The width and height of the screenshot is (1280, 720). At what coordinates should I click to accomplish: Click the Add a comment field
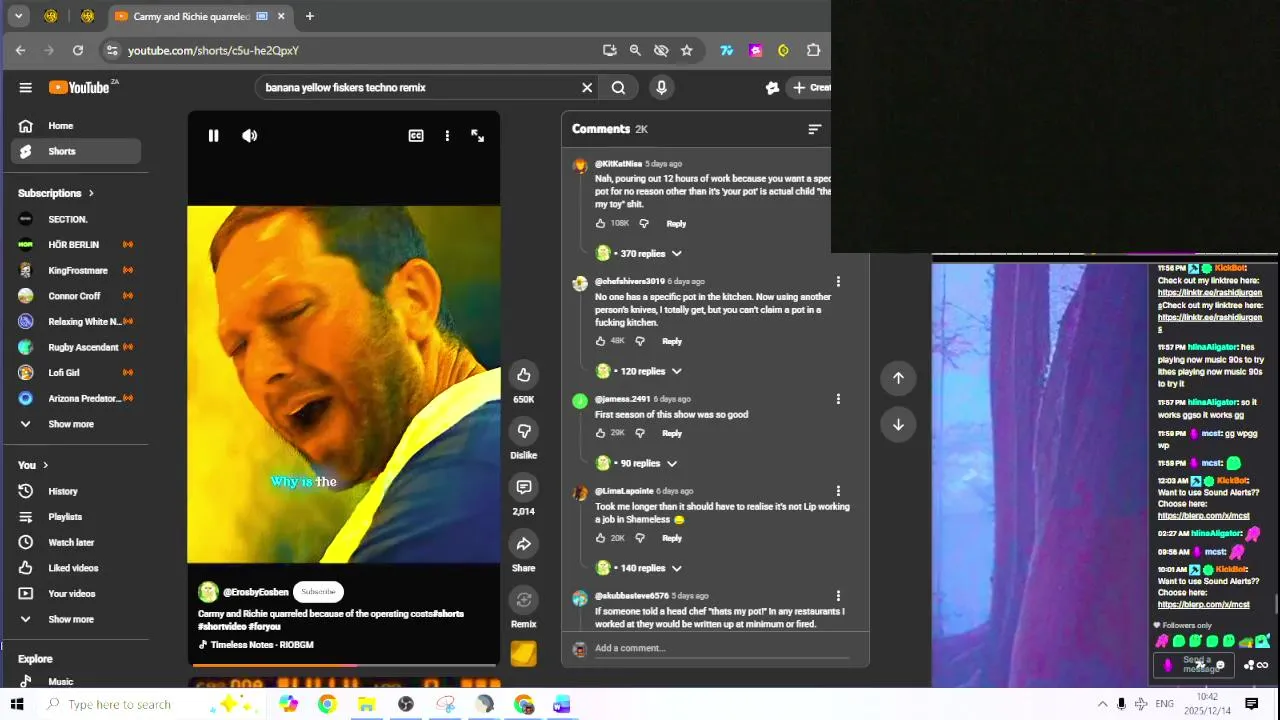(722, 649)
